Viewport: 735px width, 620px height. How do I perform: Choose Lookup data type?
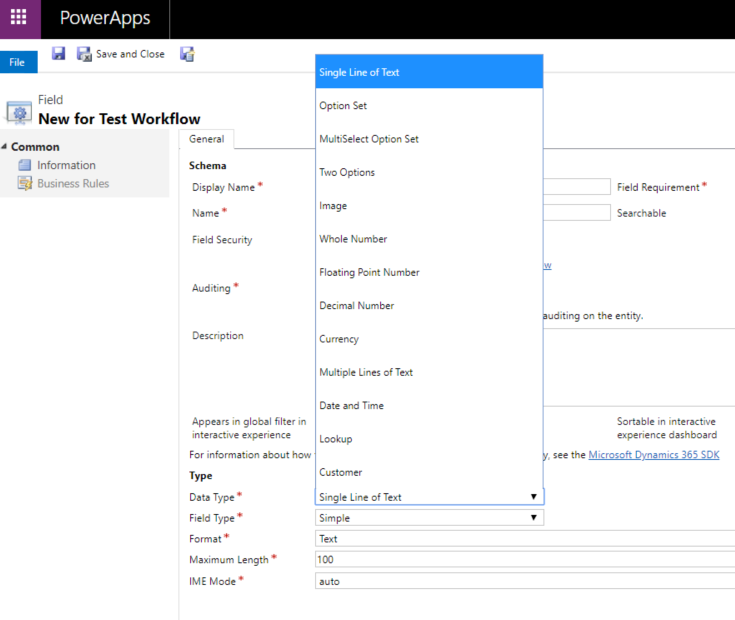[x=429, y=439]
